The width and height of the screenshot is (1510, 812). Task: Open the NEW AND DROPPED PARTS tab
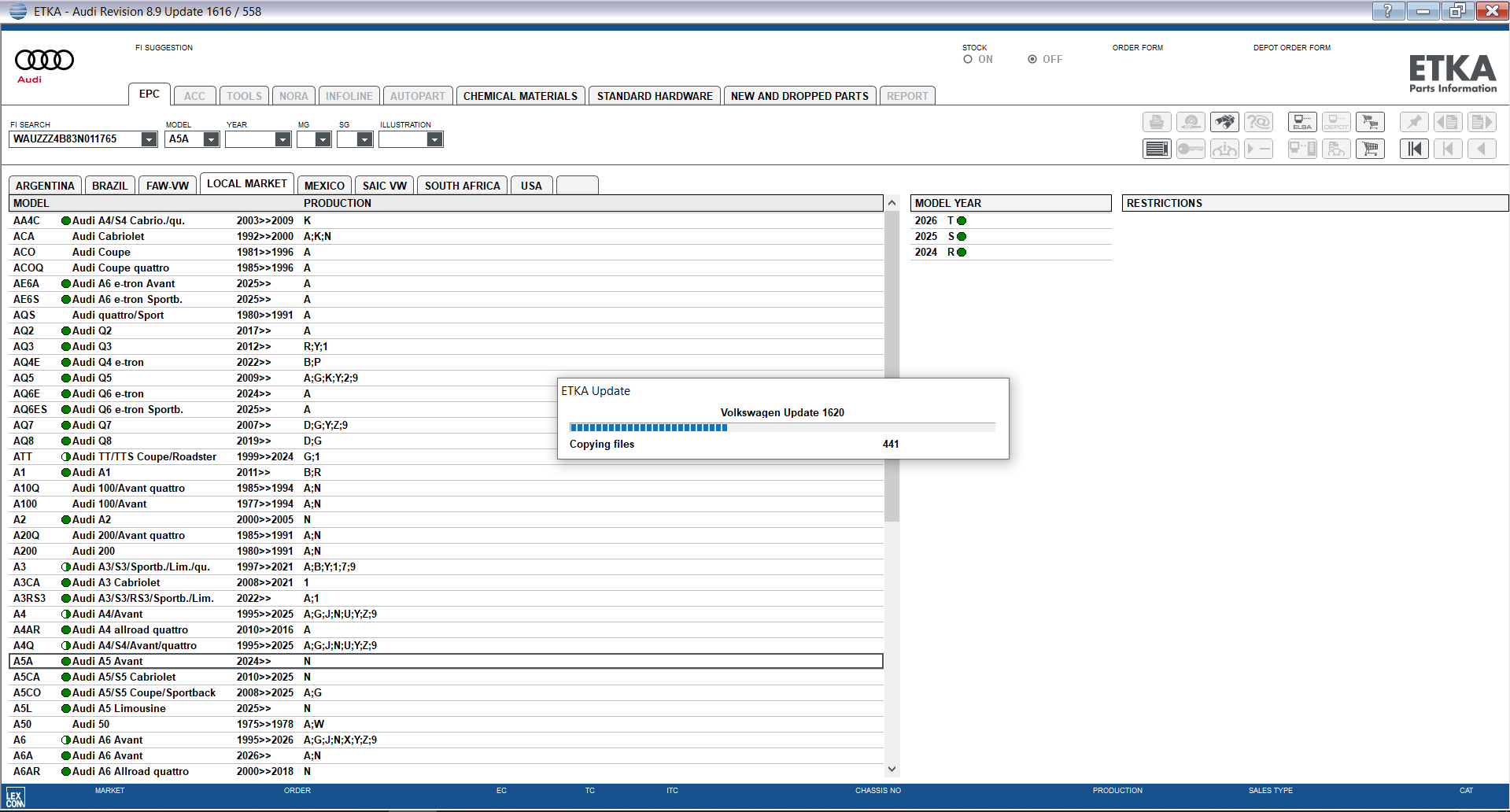pos(799,96)
